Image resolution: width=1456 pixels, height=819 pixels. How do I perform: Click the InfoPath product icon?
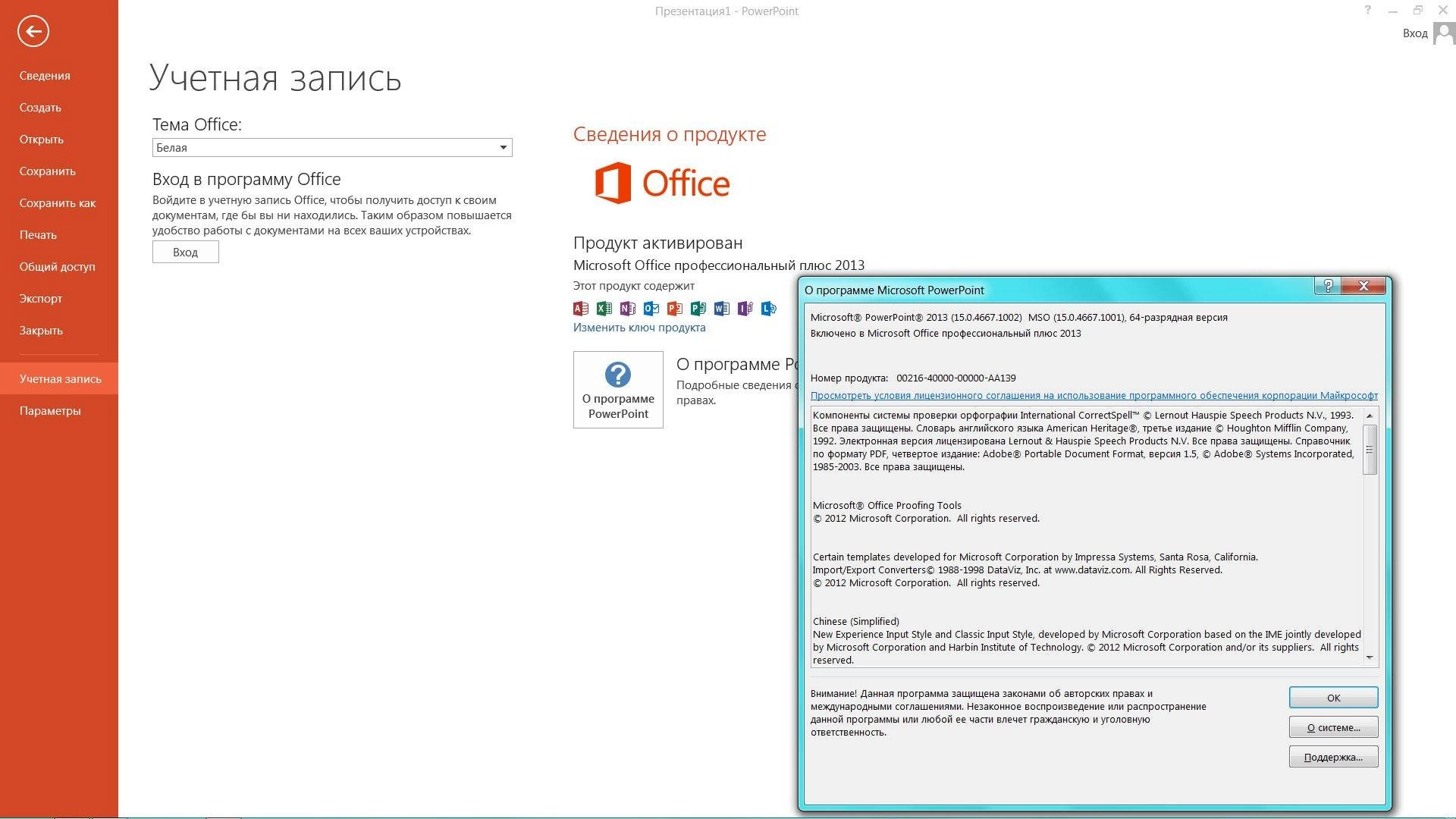coord(745,308)
